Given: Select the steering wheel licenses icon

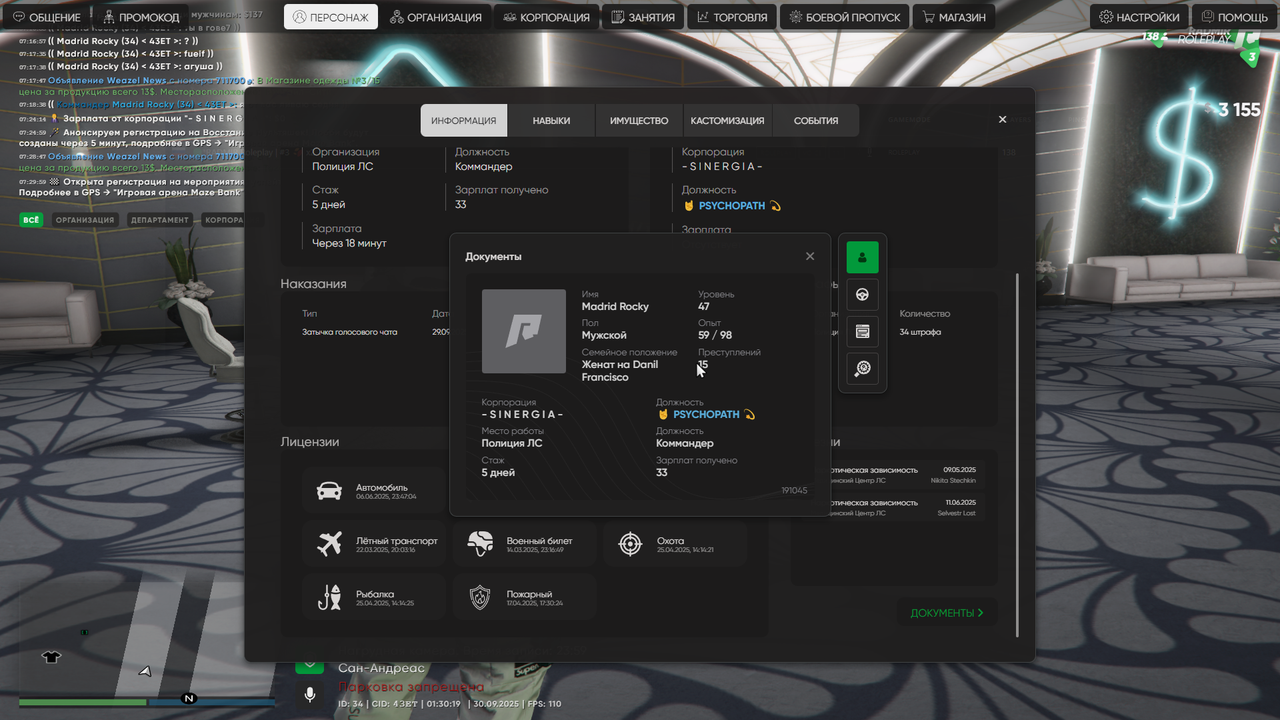Looking at the screenshot, I should pyautogui.click(x=863, y=294).
